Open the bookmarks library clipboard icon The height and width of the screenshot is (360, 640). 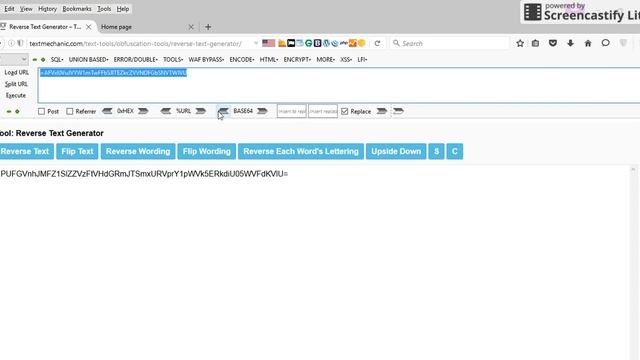click(536, 43)
